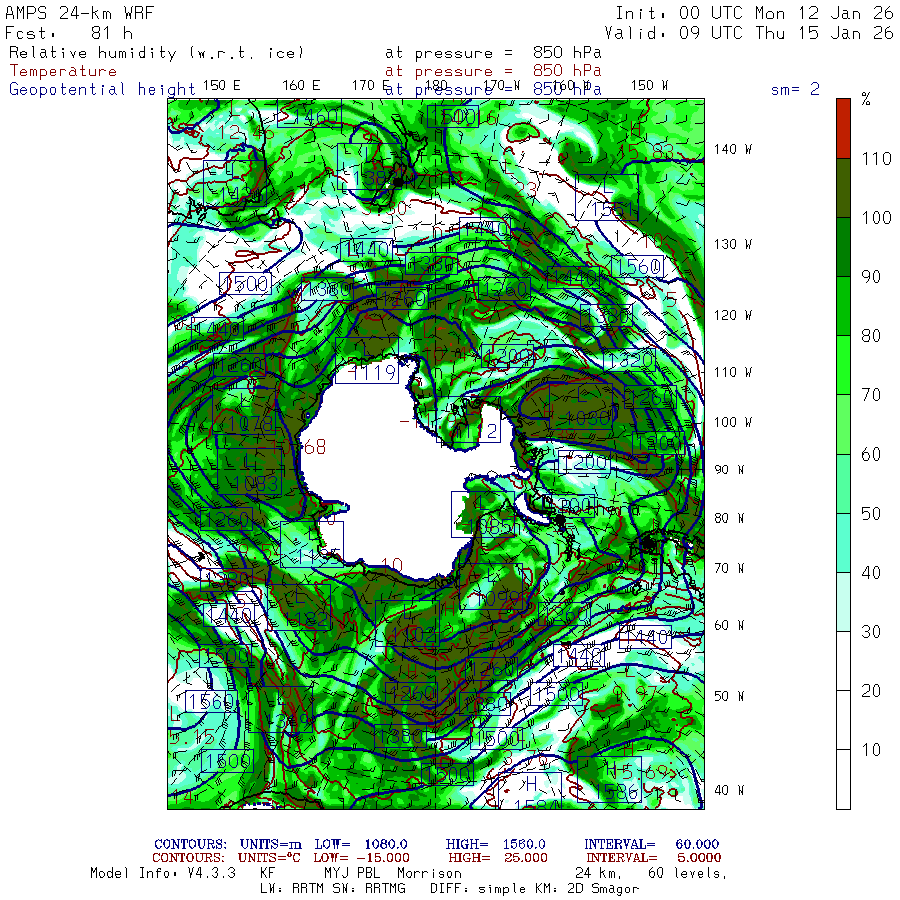900x900 pixels.
Task: Click the 1119 contour label on the map
Action: point(366,374)
